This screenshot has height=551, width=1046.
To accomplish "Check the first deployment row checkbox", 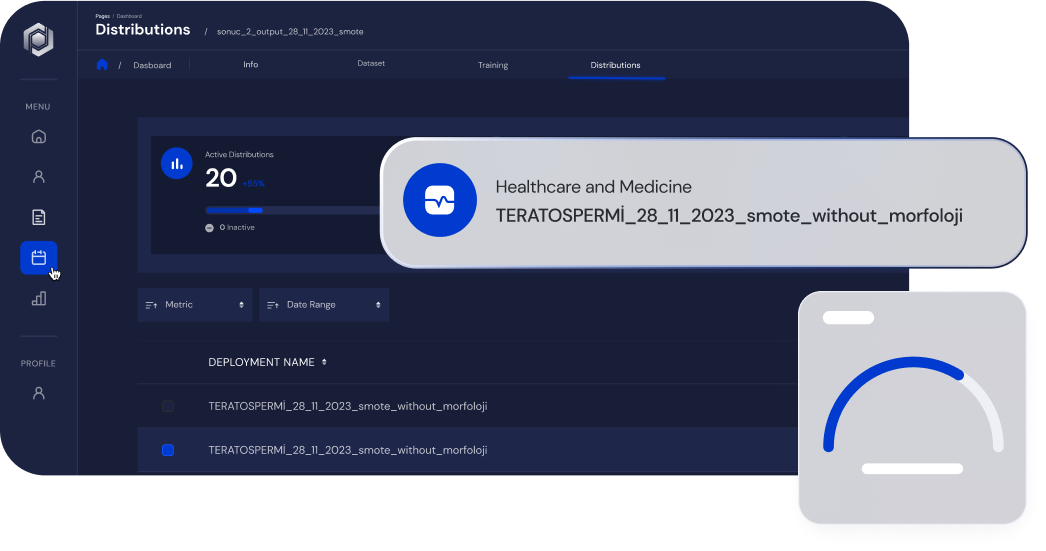I will [x=168, y=406].
